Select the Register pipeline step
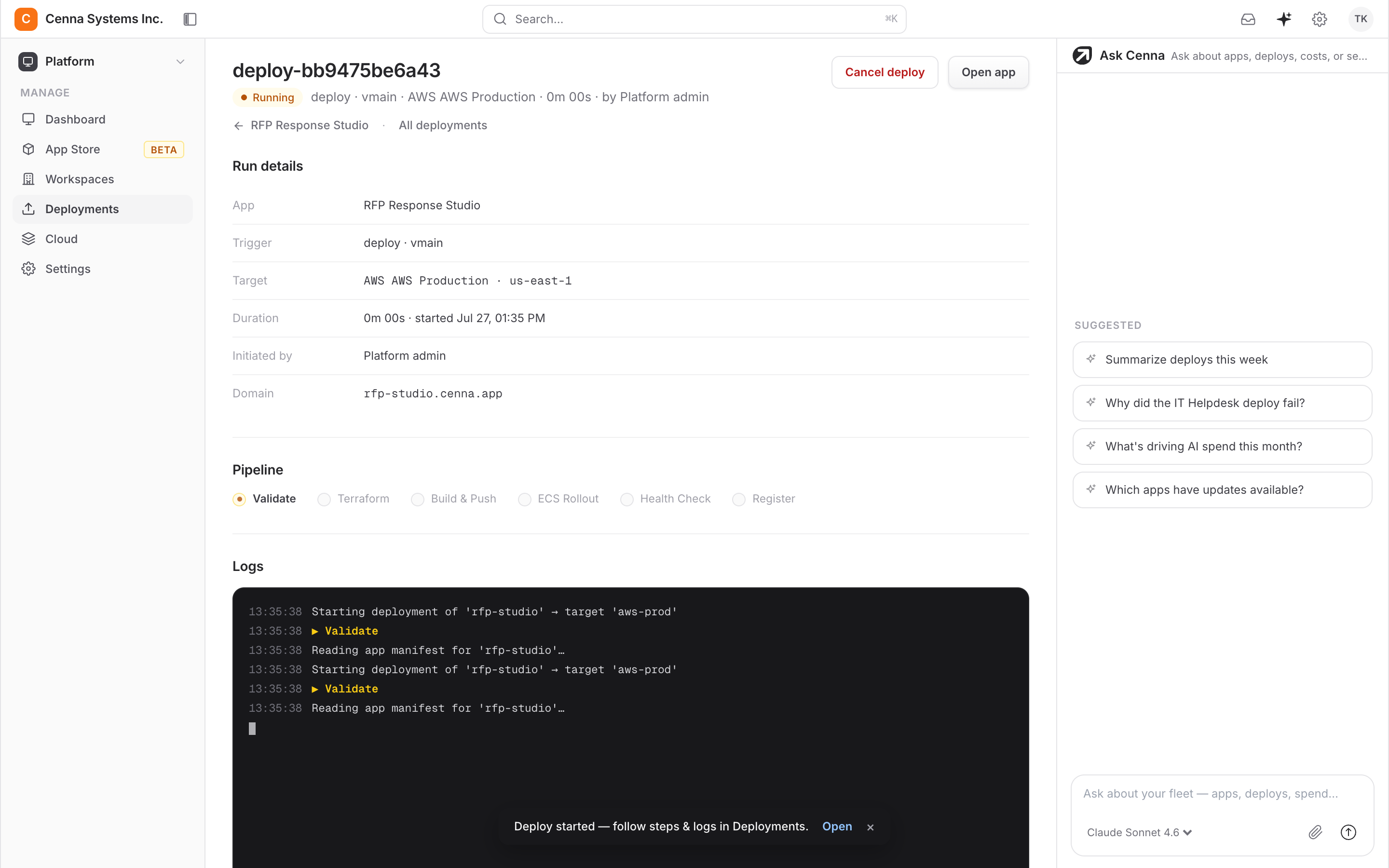Image resolution: width=1389 pixels, height=868 pixels. [763, 499]
